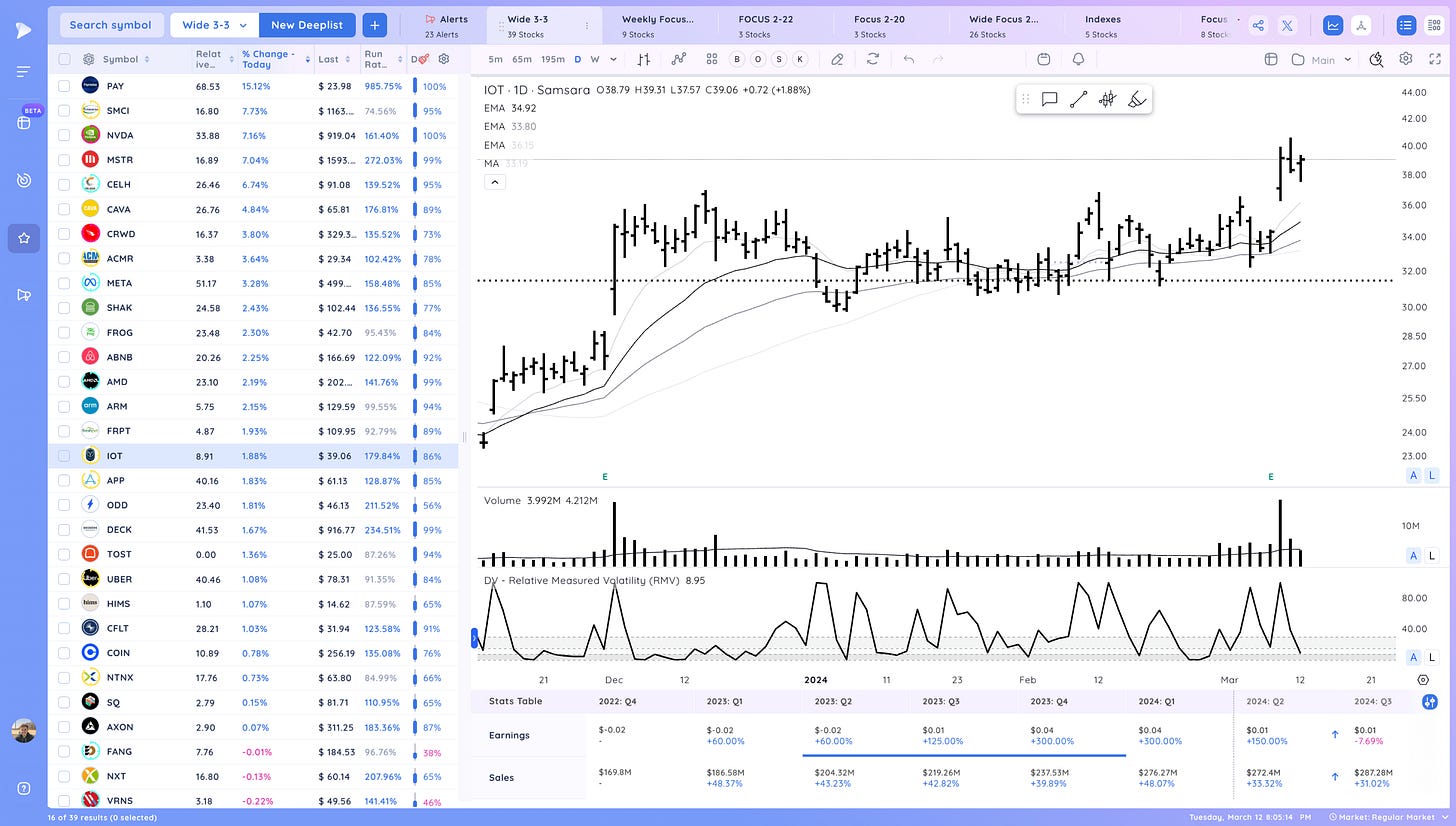Sort by % Change - Today column

pyautogui.click(x=275, y=59)
